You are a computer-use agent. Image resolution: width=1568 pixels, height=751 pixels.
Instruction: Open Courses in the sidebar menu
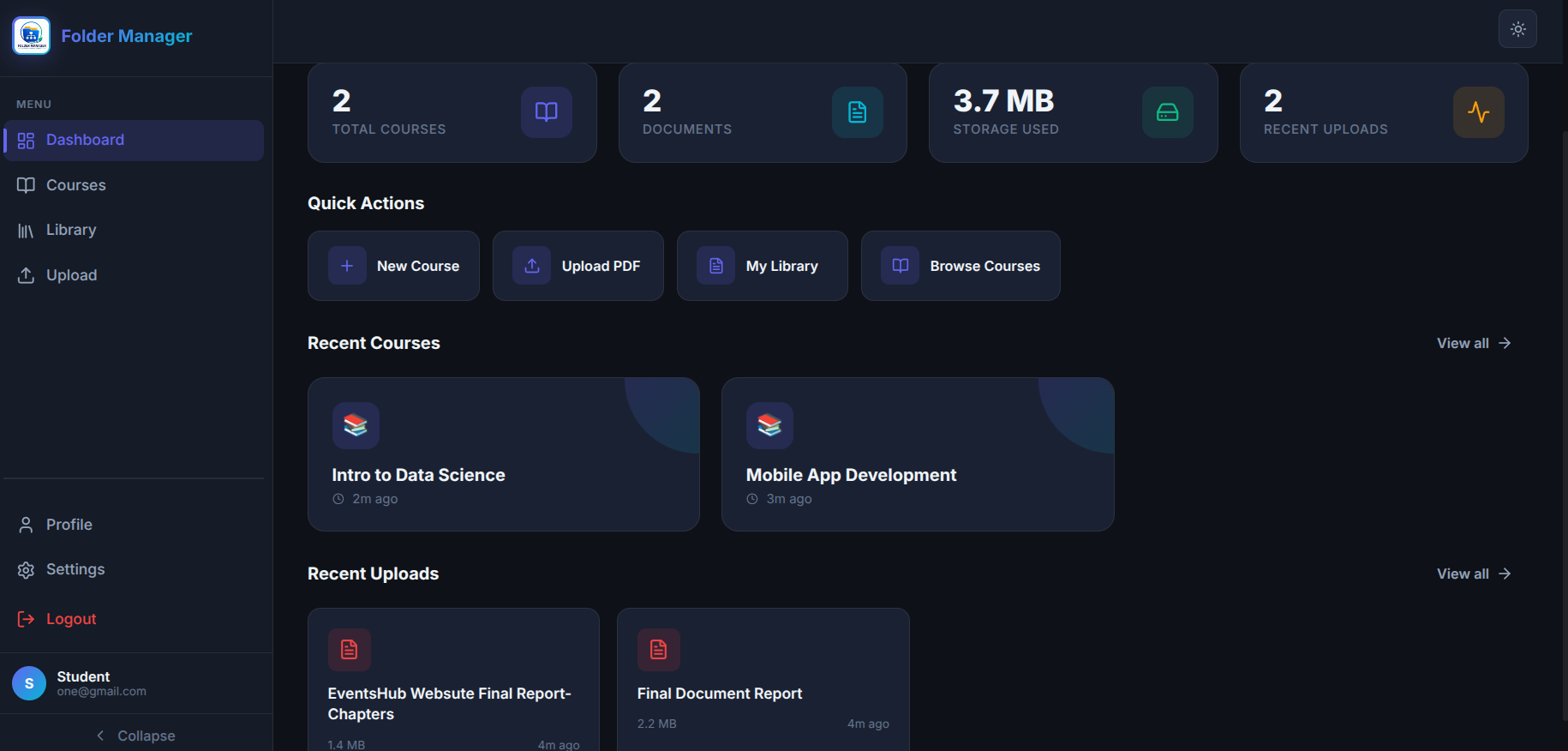(134, 185)
